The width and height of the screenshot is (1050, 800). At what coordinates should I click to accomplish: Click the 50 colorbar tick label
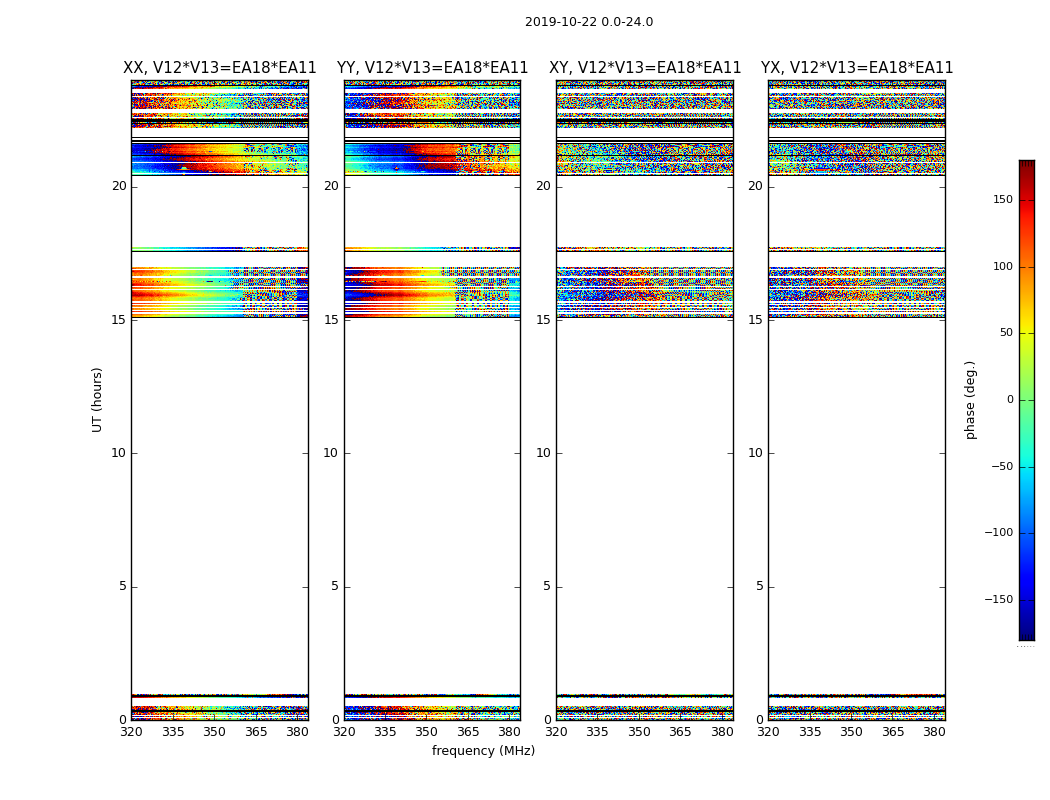(x=1006, y=333)
